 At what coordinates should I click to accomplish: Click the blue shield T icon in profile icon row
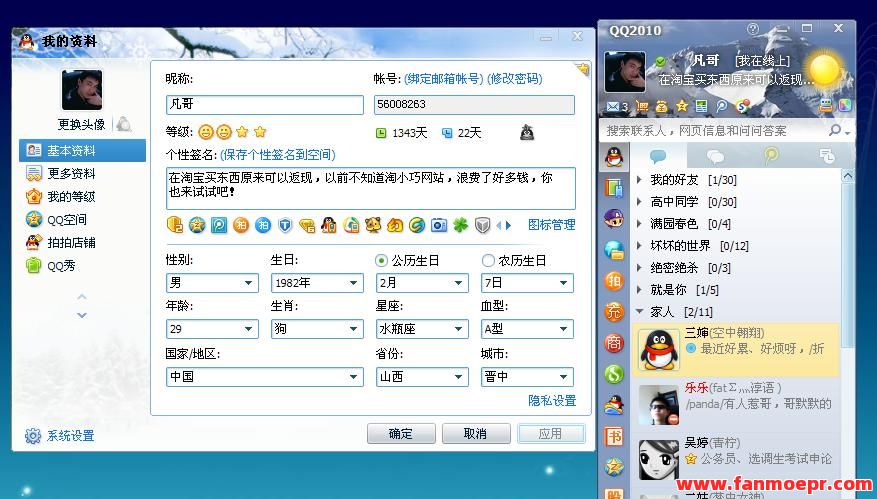pyautogui.click(x=285, y=225)
